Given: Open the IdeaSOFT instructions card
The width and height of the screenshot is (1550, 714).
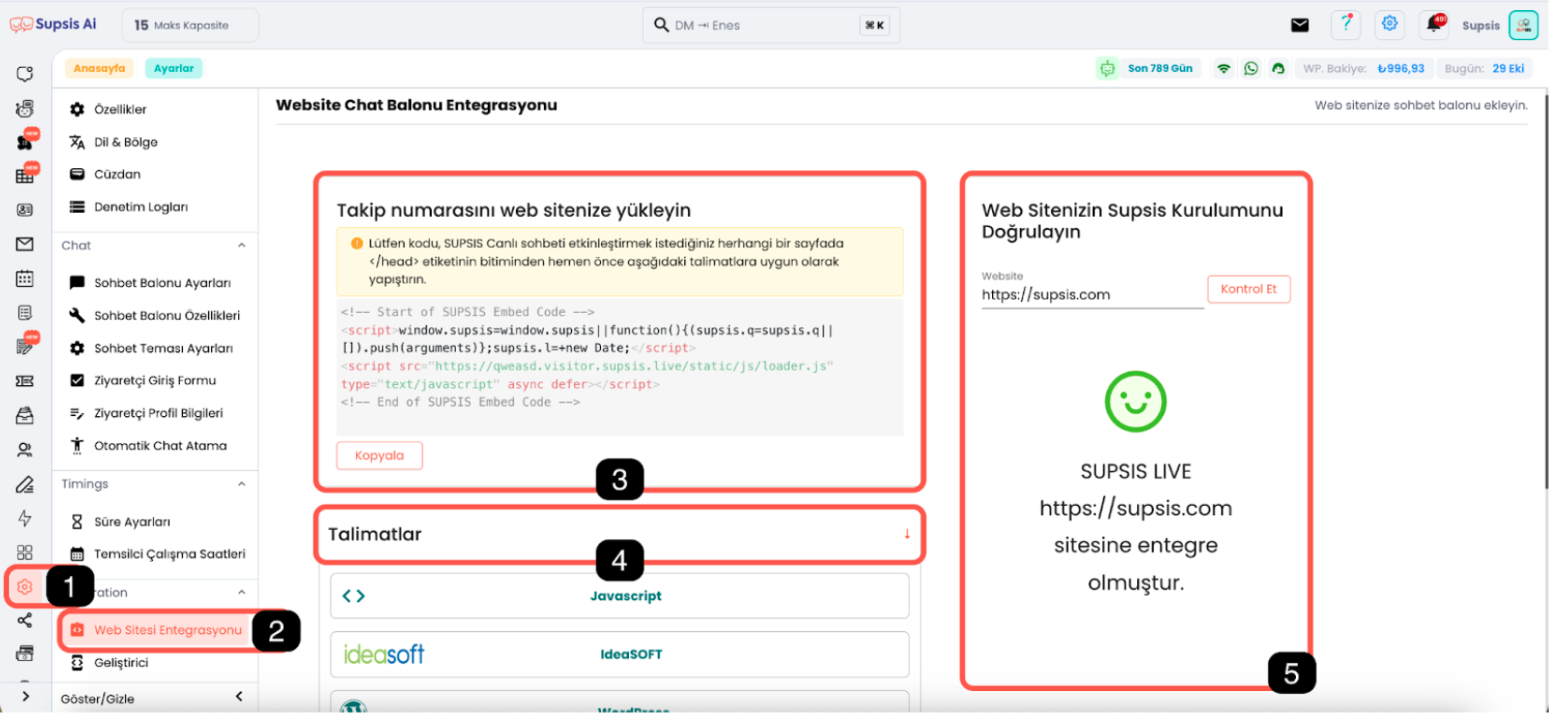Looking at the screenshot, I should click(x=619, y=655).
